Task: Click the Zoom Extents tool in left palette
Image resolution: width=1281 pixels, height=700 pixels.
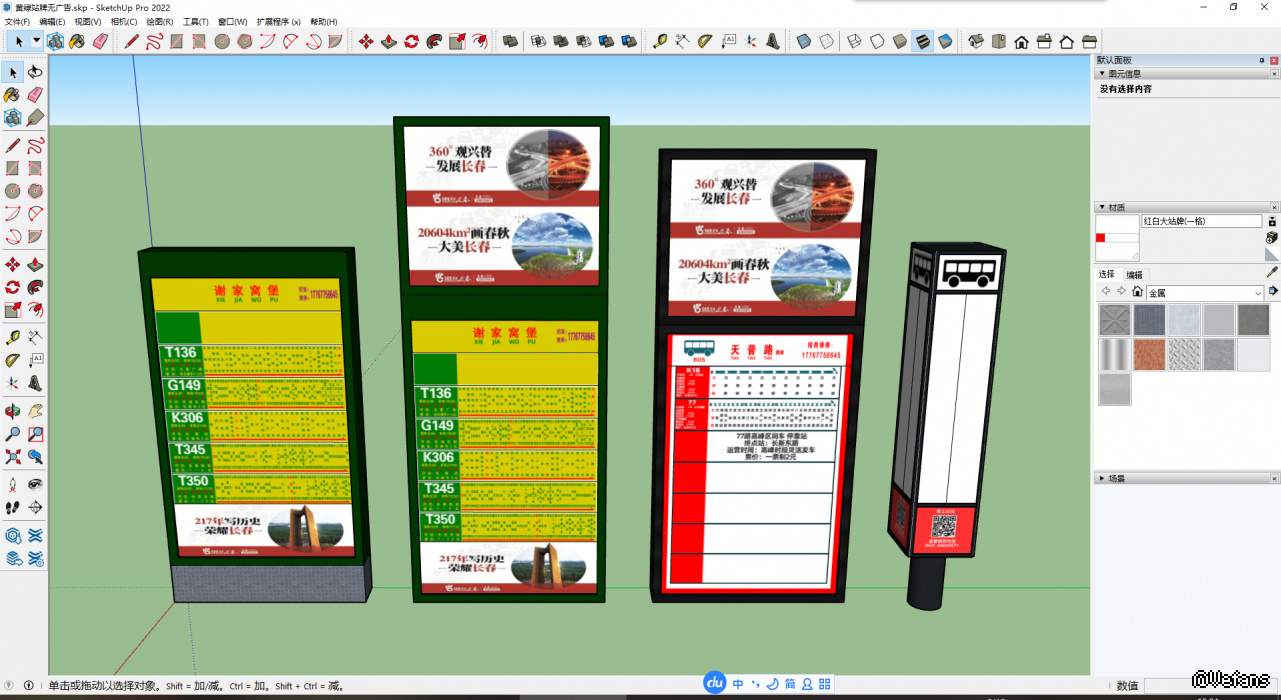Action: pos(13,457)
